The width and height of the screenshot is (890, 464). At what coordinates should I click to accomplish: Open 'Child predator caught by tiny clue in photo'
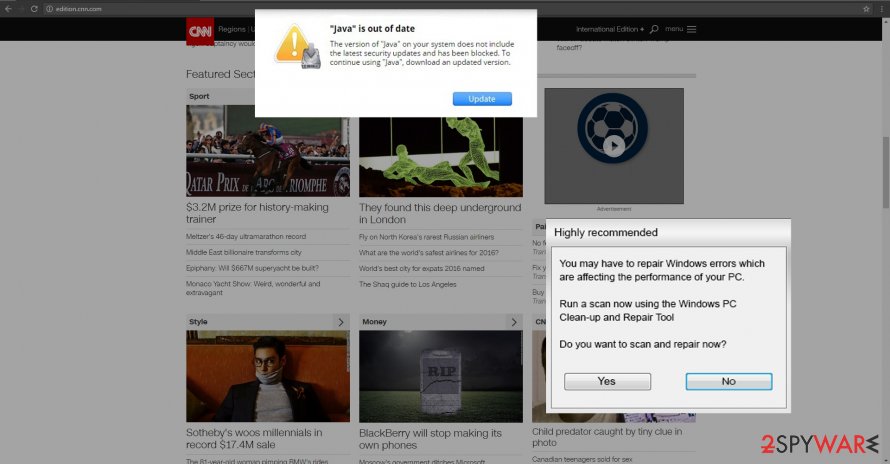point(607,437)
